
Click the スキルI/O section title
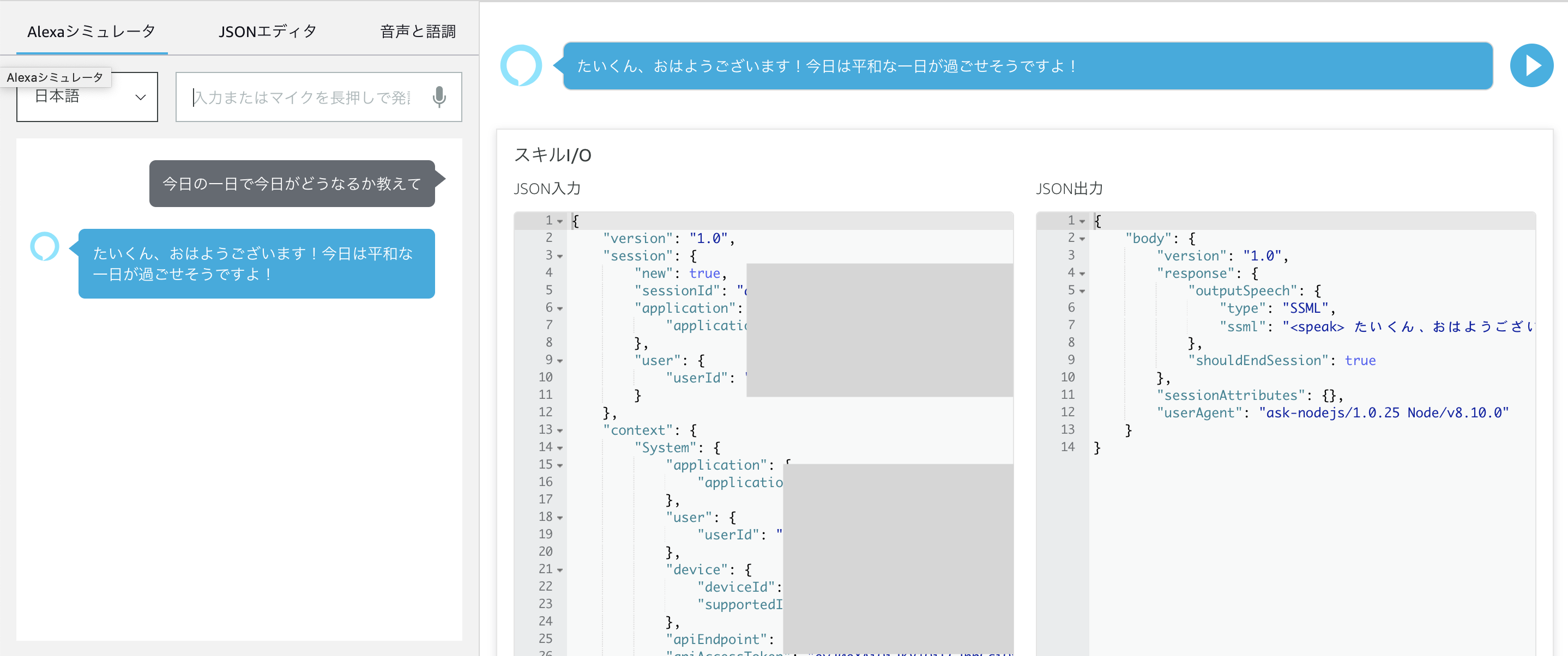click(x=553, y=155)
